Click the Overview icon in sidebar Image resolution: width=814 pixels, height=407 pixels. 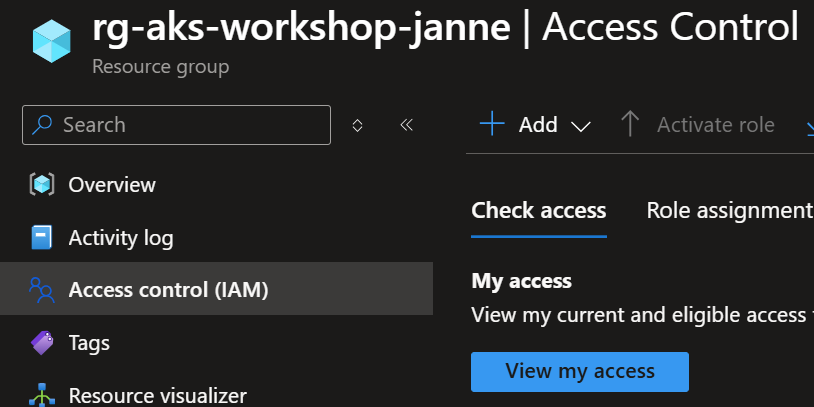click(x=41, y=185)
